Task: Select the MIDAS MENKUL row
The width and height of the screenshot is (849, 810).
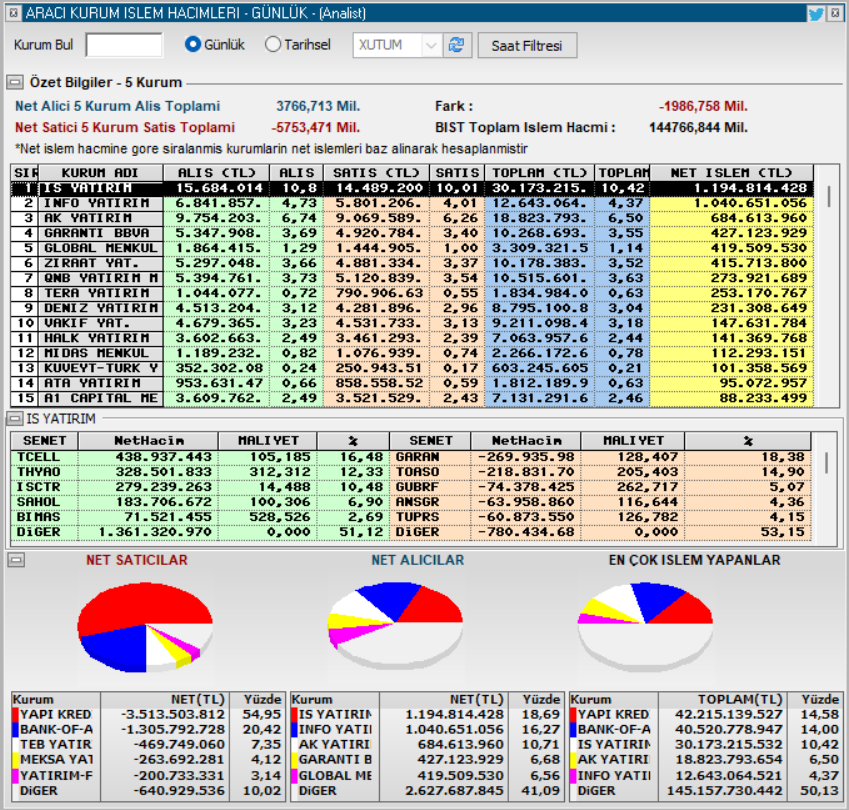Action: point(412,353)
